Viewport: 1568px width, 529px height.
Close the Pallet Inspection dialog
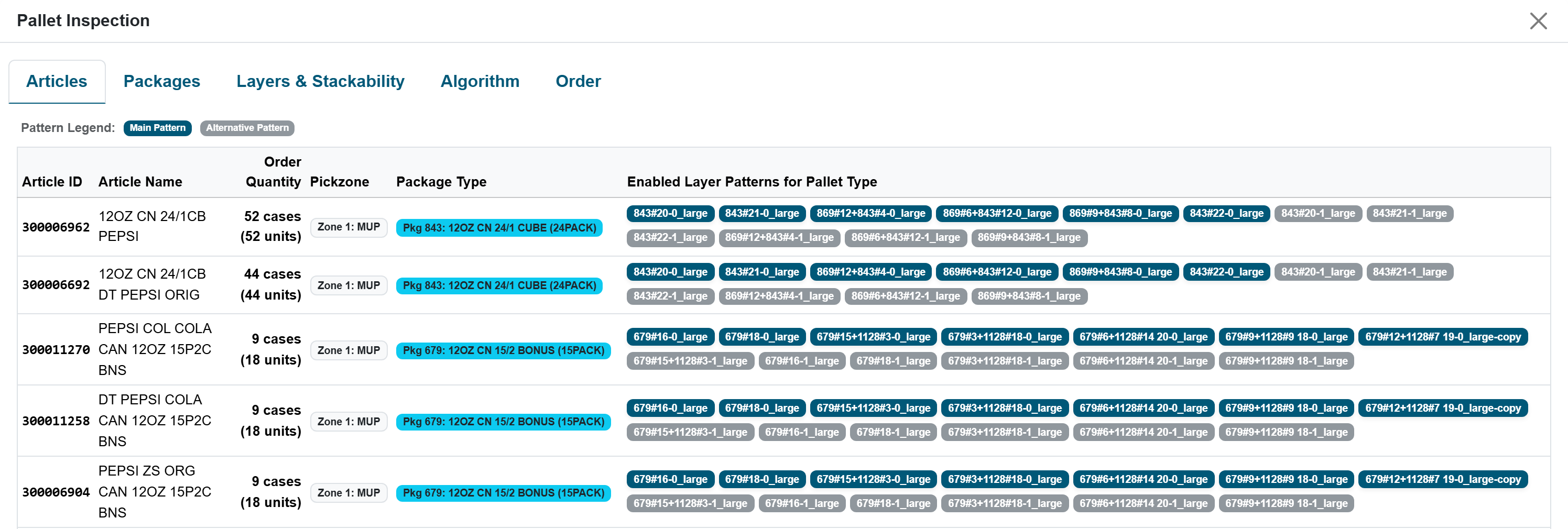[1538, 21]
